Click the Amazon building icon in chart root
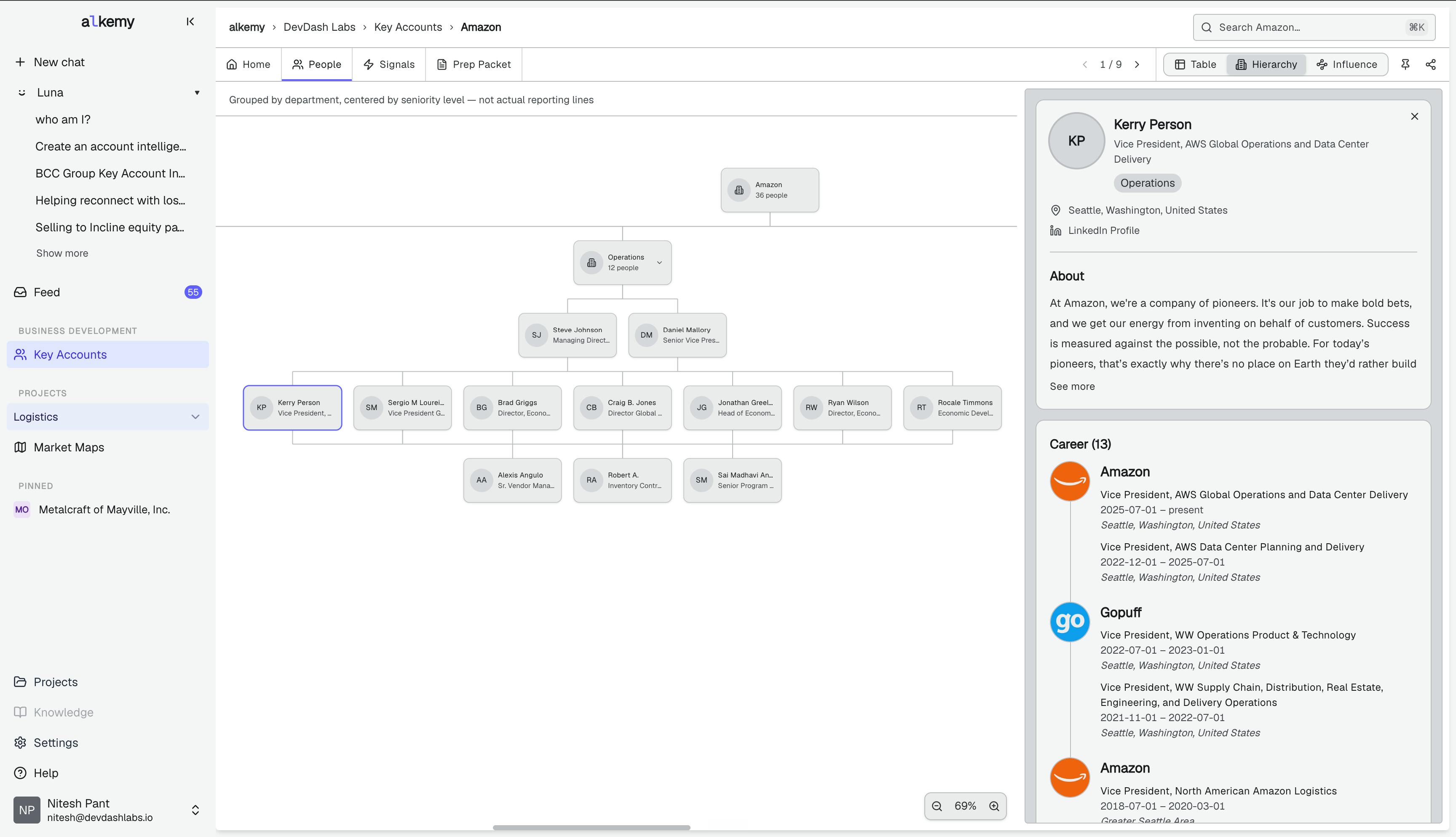The width and height of the screenshot is (1456, 837). (739, 190)
